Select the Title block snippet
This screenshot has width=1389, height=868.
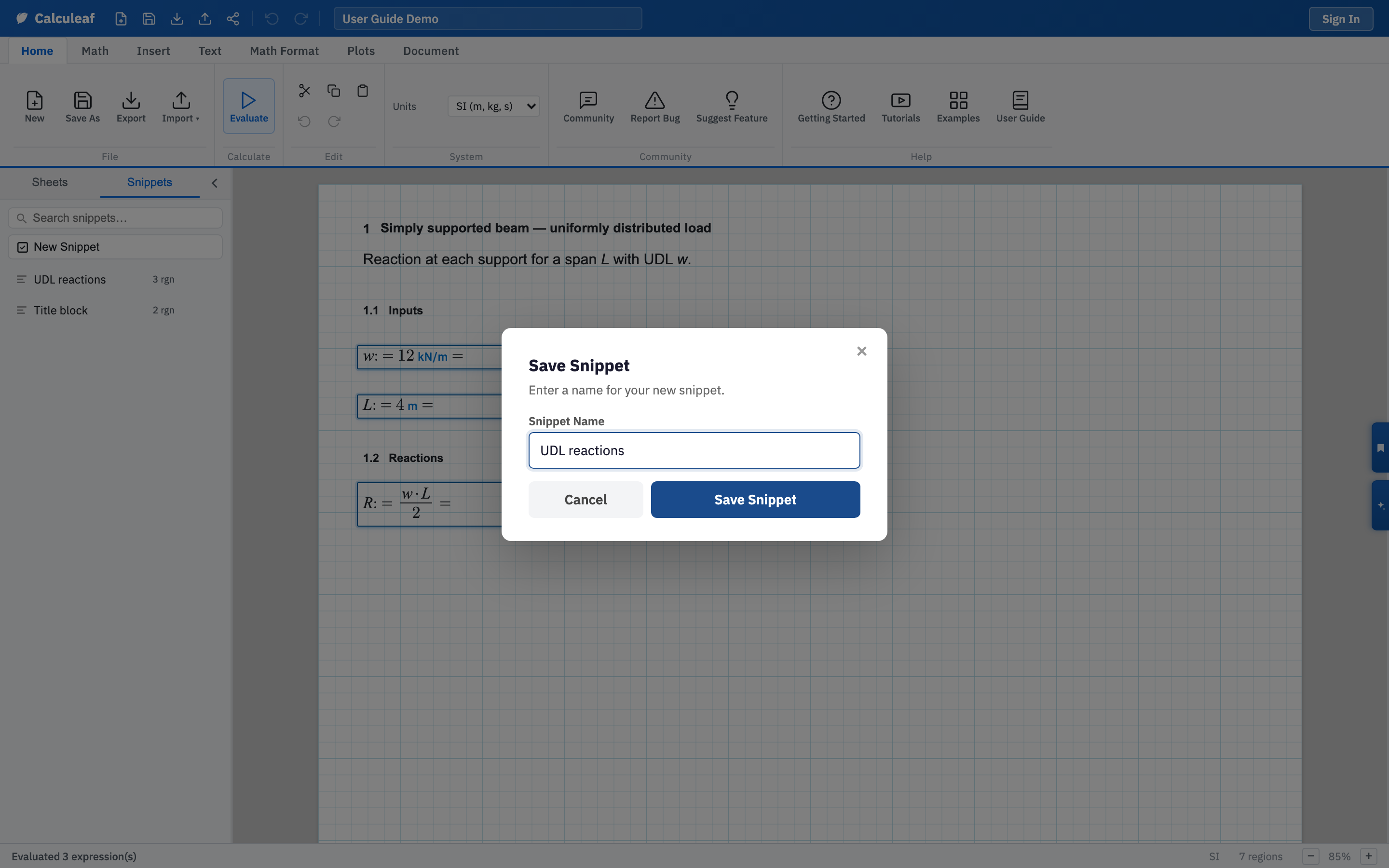point(115,311)
